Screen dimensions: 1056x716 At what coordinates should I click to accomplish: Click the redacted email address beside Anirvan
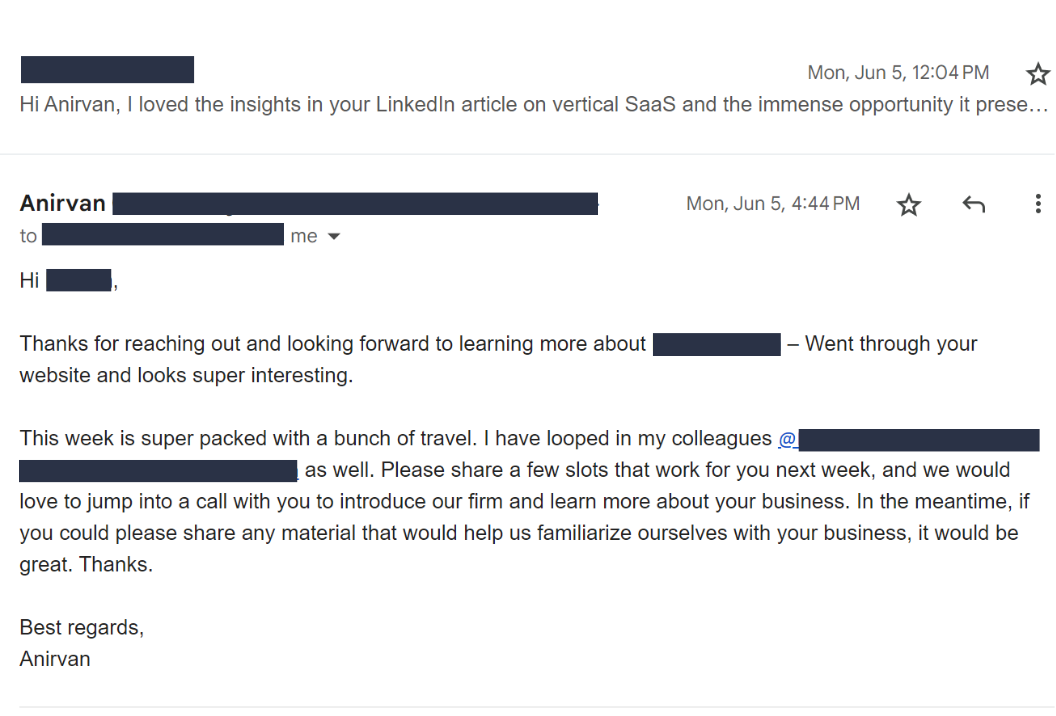(355, 205)
